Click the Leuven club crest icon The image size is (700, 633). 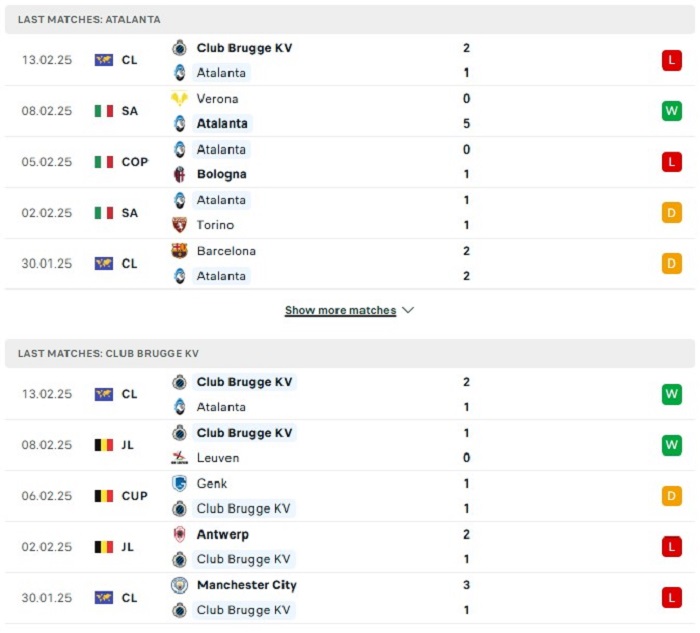[179, 458]
